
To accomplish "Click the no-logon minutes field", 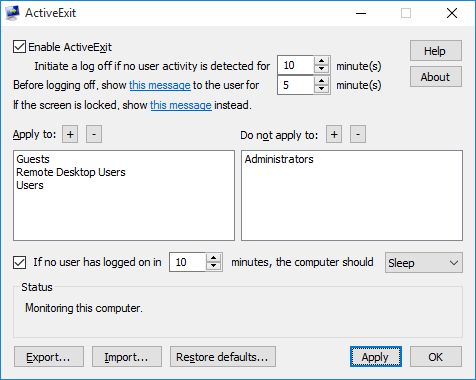I will point(188,262).
